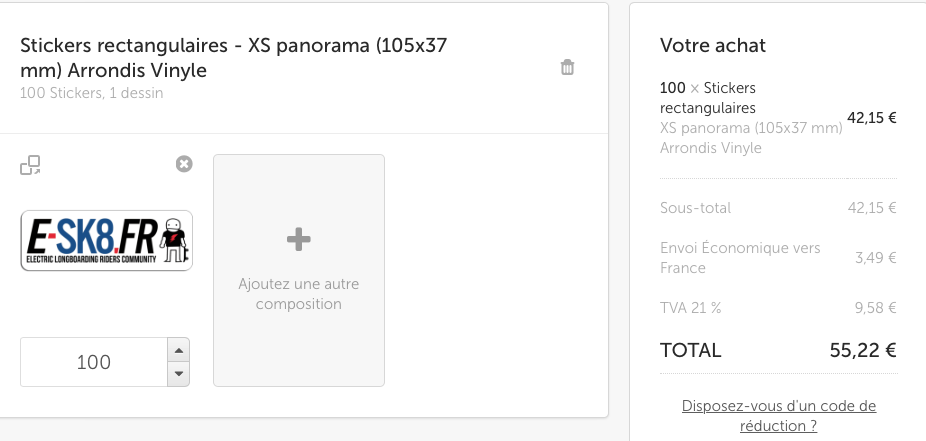Click the "Sous-total" label
This screenshot has width=926, height=441.
click(695, 208)
